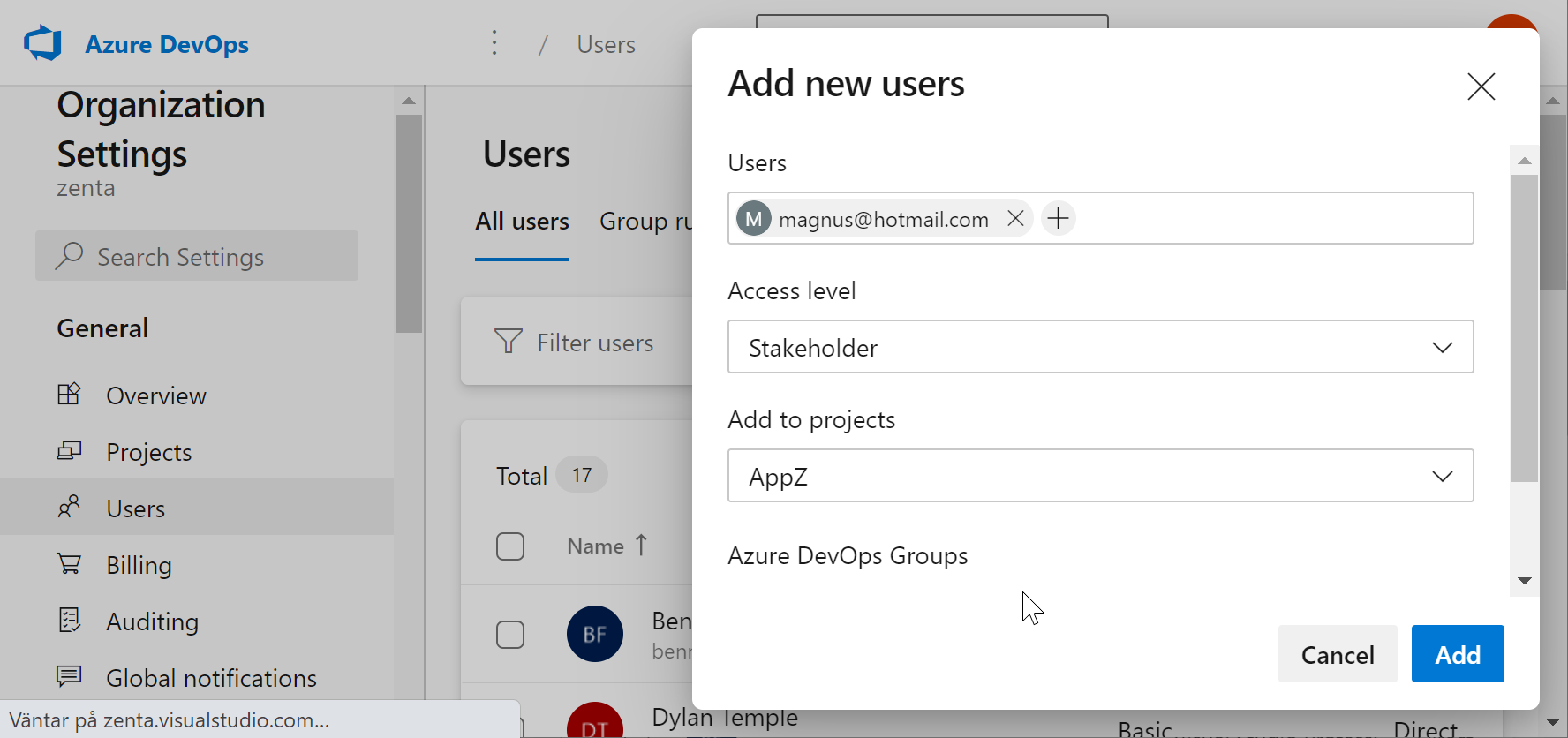Toggle the select-all users checkbox
Viewport: 1568px width, 738px height.
pos(510,546)
